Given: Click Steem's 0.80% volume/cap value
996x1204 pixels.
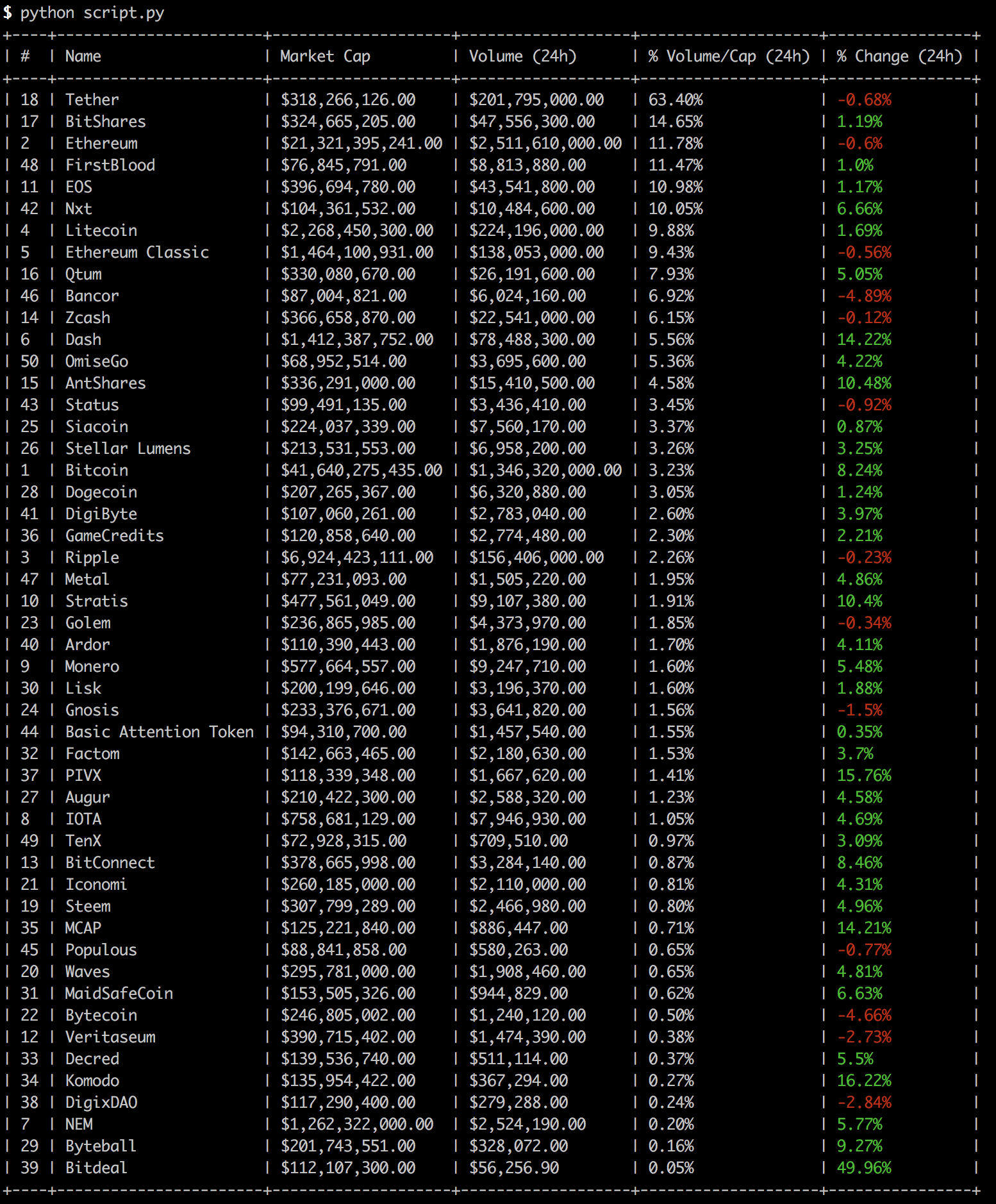Looking at the screenshot, I should click(671, 907).
